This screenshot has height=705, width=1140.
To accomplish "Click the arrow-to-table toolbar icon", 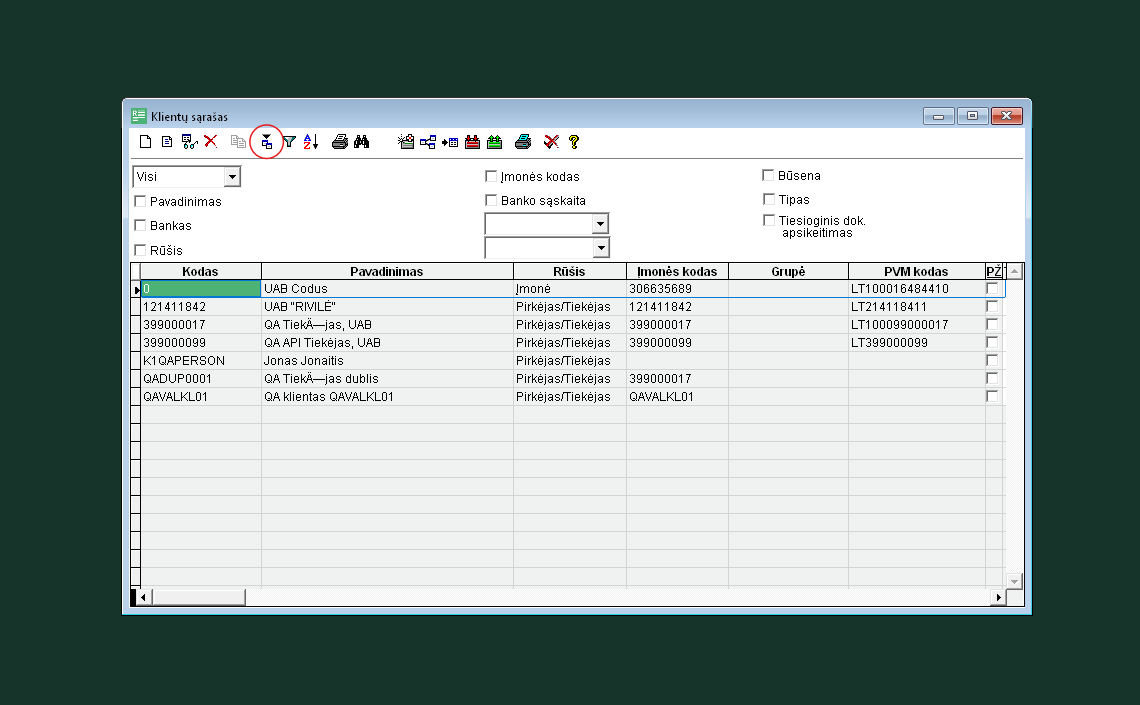I will 450,142.
